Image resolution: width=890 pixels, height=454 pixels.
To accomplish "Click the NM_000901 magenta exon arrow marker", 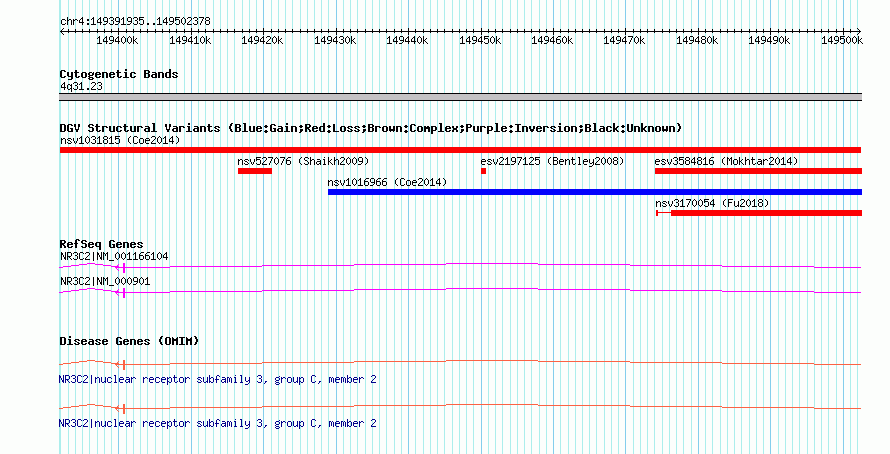I will coord(120,293).
